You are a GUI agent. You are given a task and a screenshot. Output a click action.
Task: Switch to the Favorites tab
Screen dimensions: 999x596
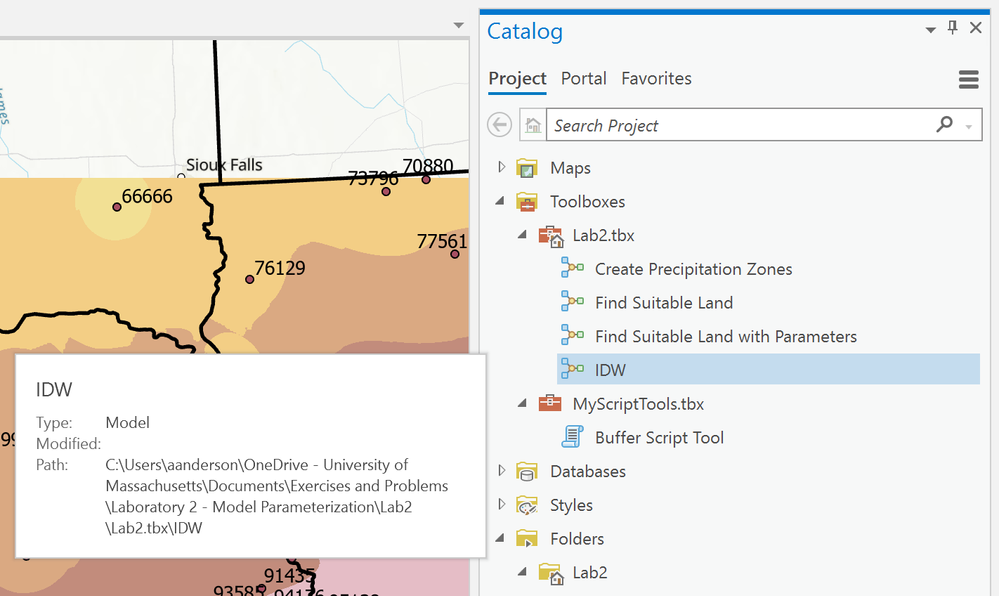(x=656, y=78)
